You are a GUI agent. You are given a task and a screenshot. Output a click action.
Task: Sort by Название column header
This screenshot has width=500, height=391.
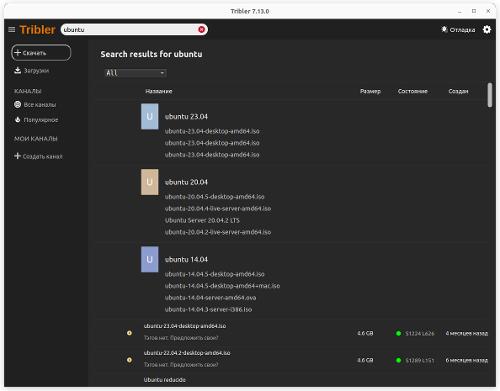tap(159, 91)
